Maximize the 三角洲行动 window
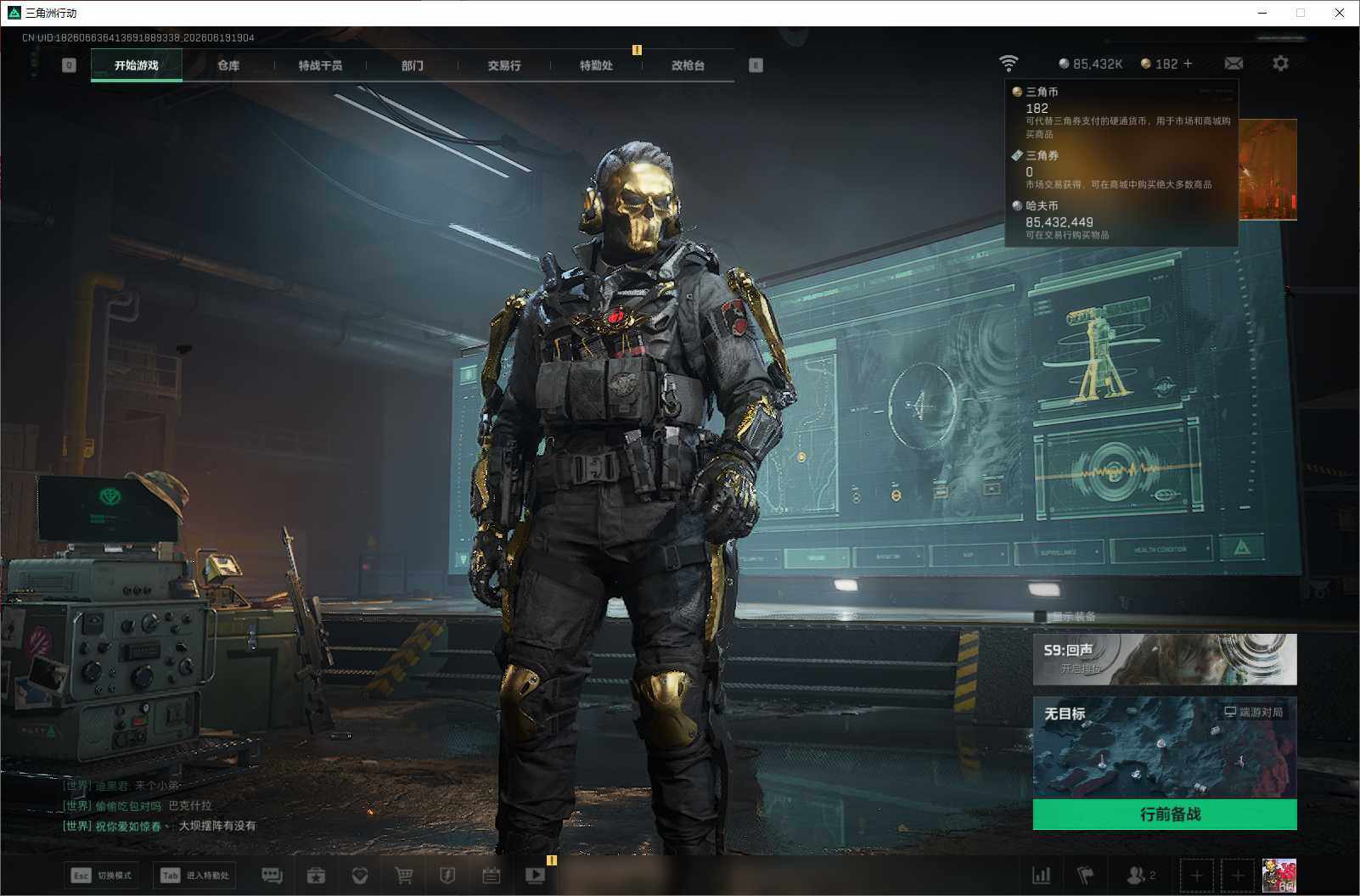This screenshot has width=1360, height=896. [x=1301, y=13]
